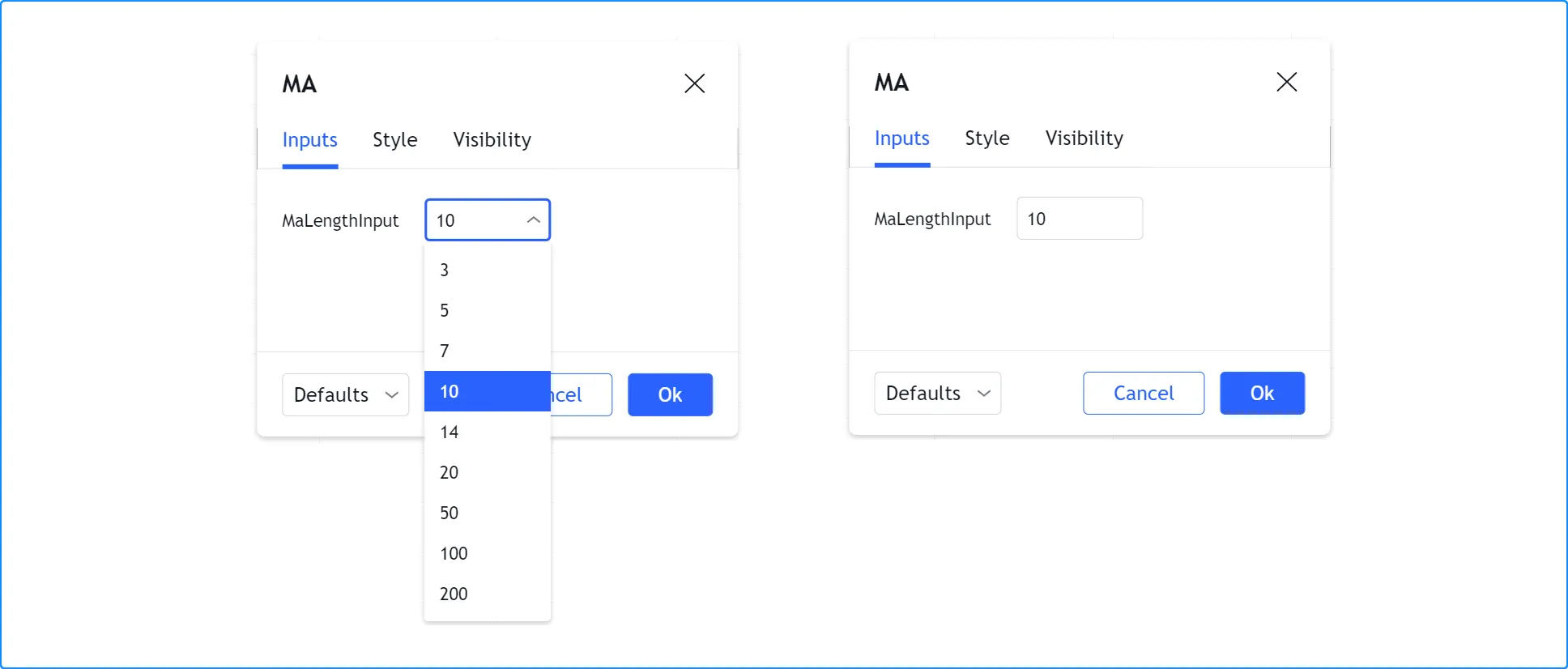The height and width of the screenshot is (669, 1568).
Task: Select the Style tab in the right dialog
Action: click(x=986, y=138)
